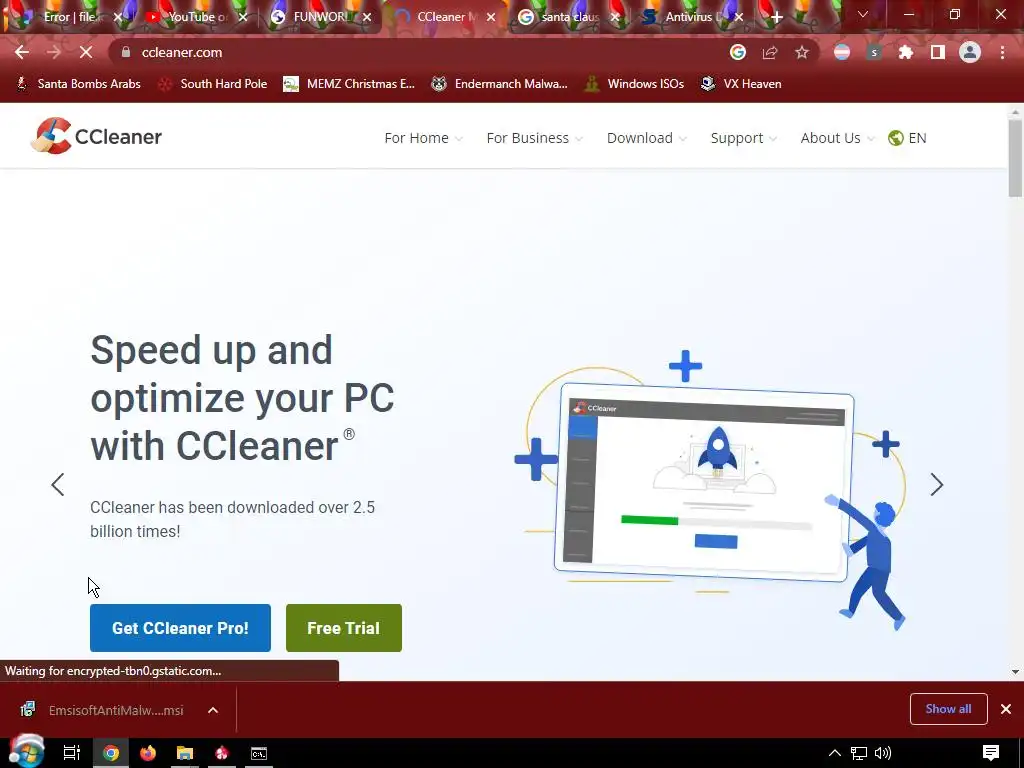Click the scrollbar down arrow
1024x768 pixels.
click(x=1015, y=671)
